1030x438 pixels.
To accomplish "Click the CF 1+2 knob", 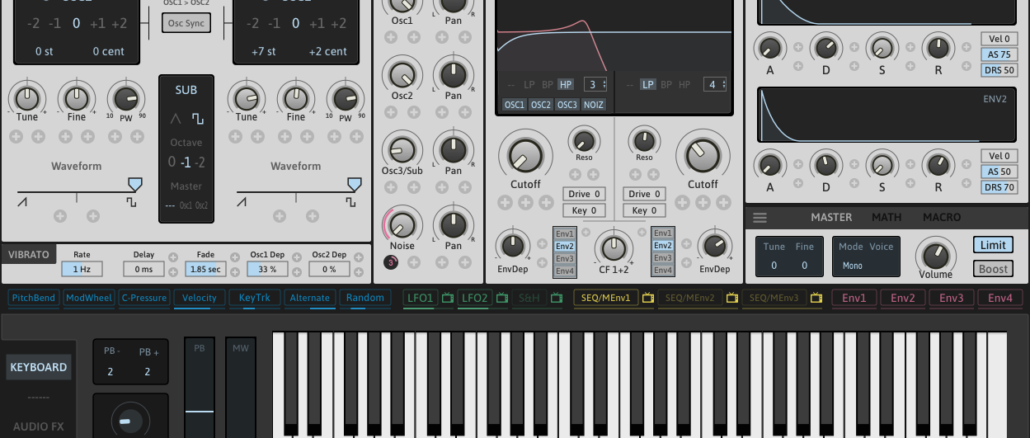I will pos(614,247).
